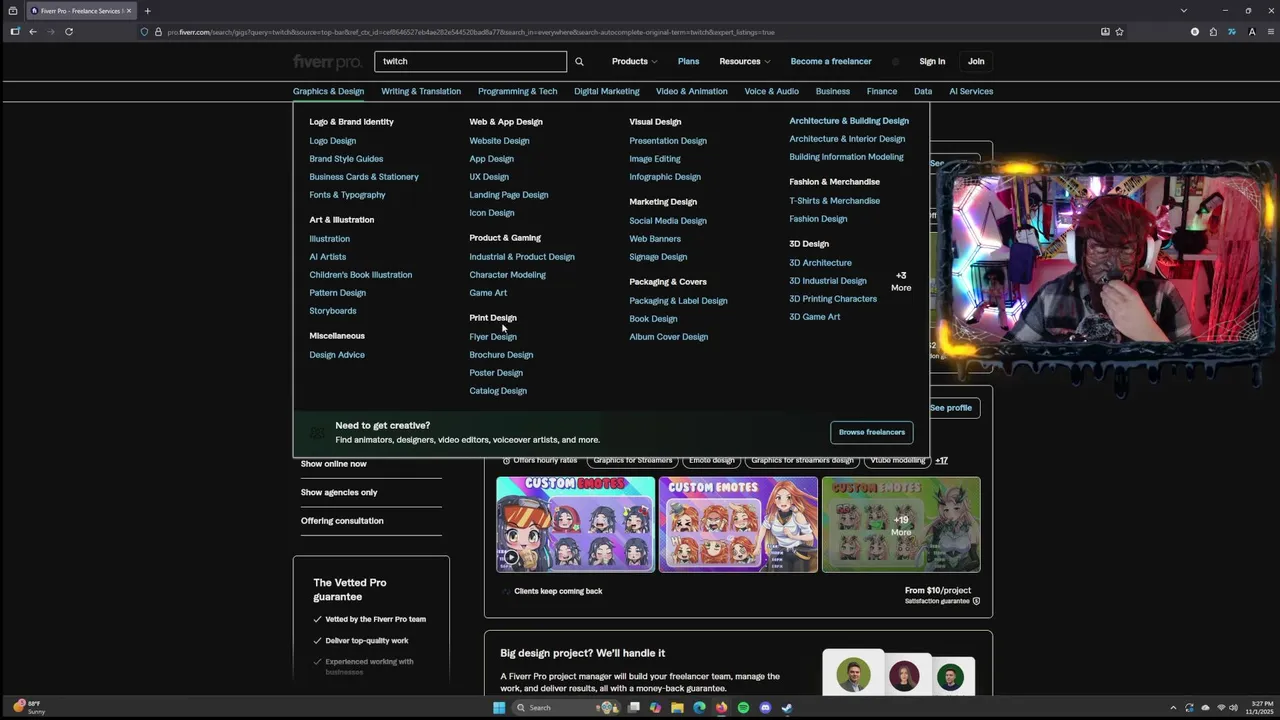Open the browser tab list dropdown
This screenshot has width=1280, height=720.
click(1183, 11)
